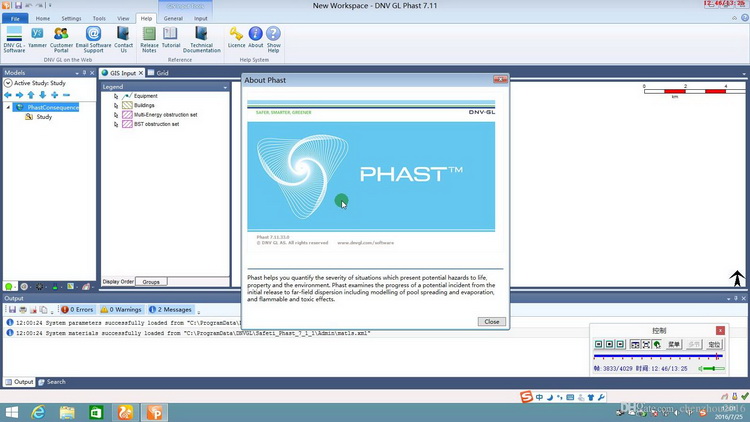
Task: Select the Study tree item
Action: [x=44, y=117]
